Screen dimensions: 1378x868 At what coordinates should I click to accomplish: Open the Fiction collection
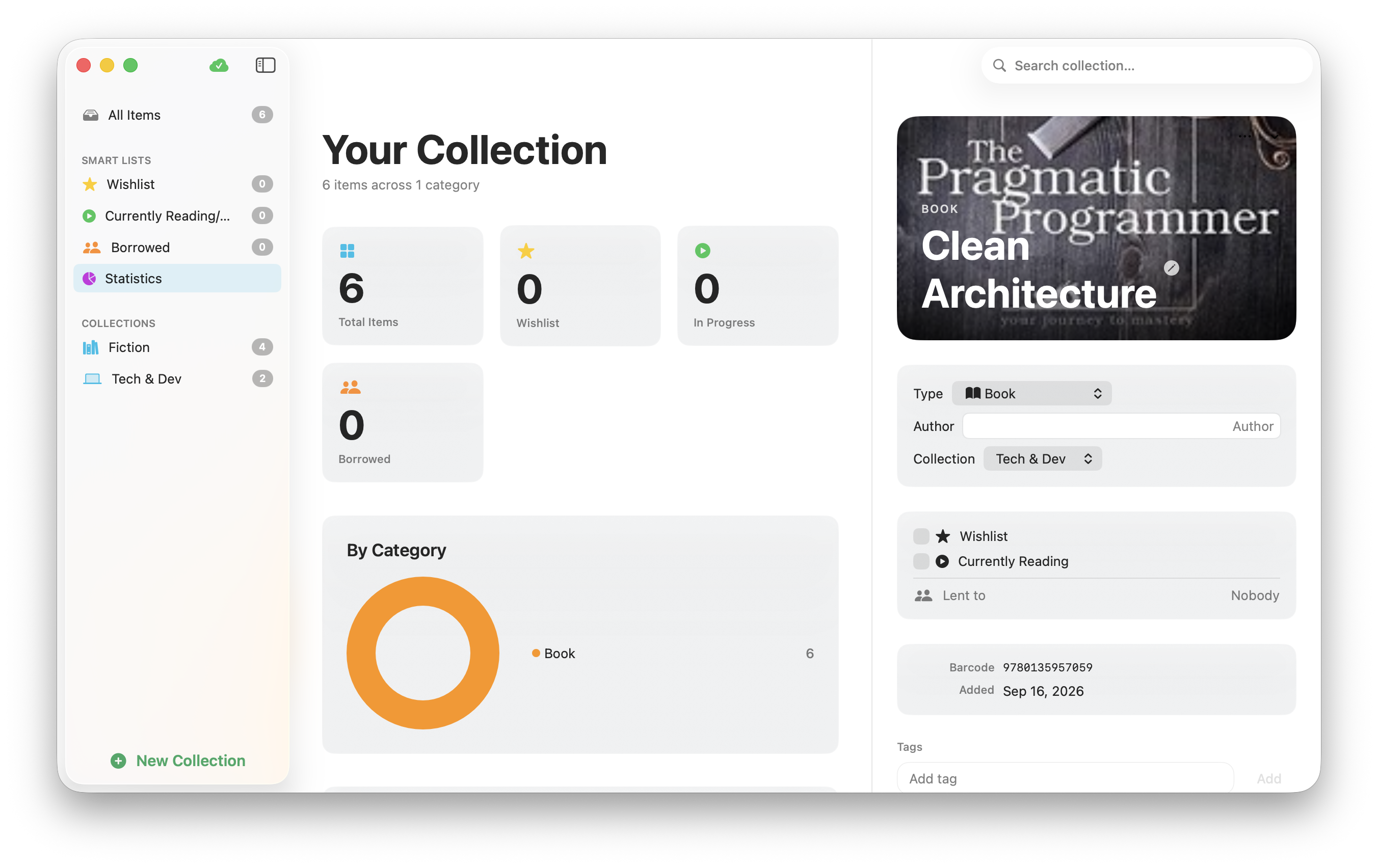click(177, 347)
